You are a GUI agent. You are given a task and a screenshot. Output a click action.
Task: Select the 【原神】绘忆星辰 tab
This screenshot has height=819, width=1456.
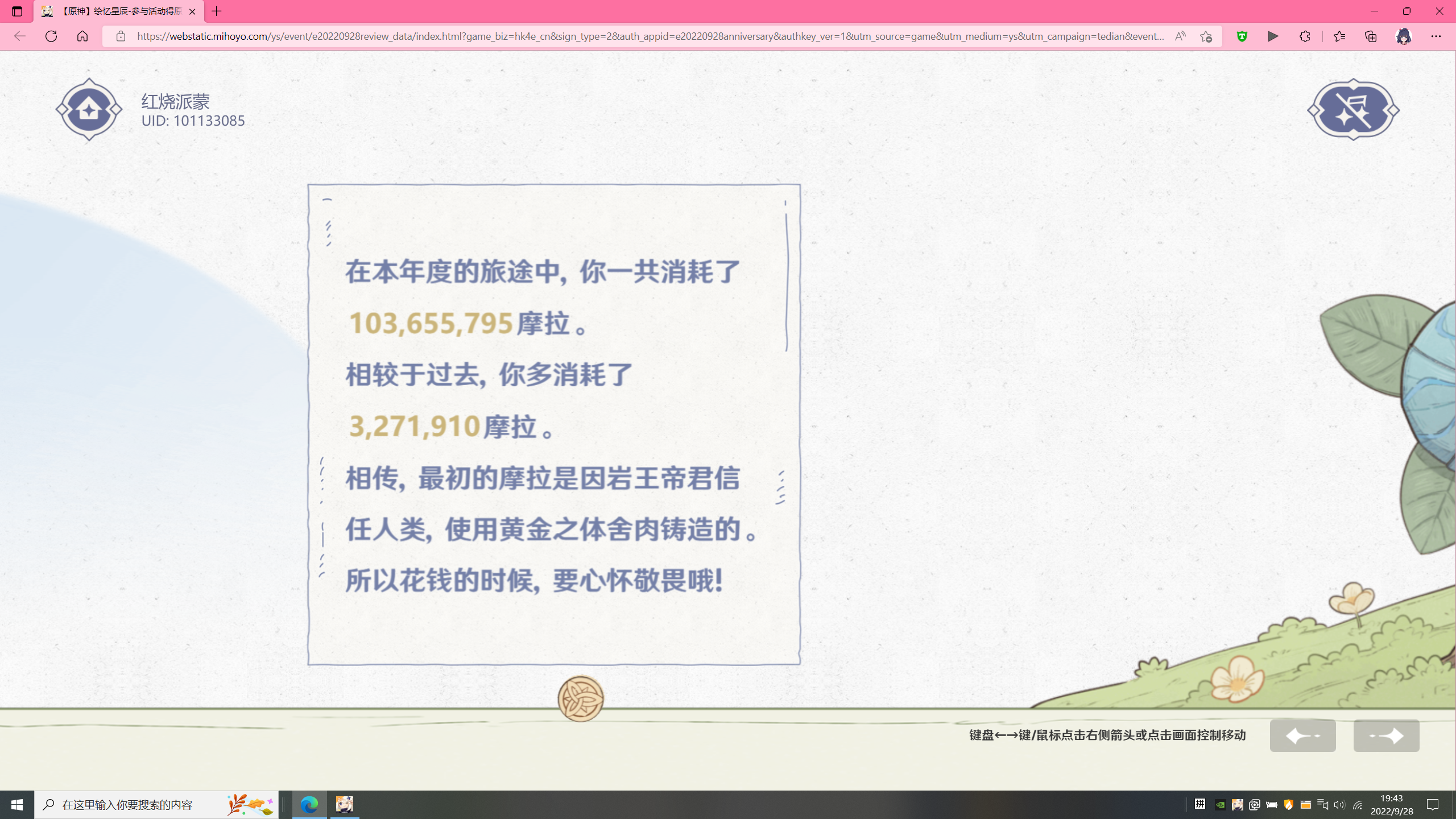point(118,11)
